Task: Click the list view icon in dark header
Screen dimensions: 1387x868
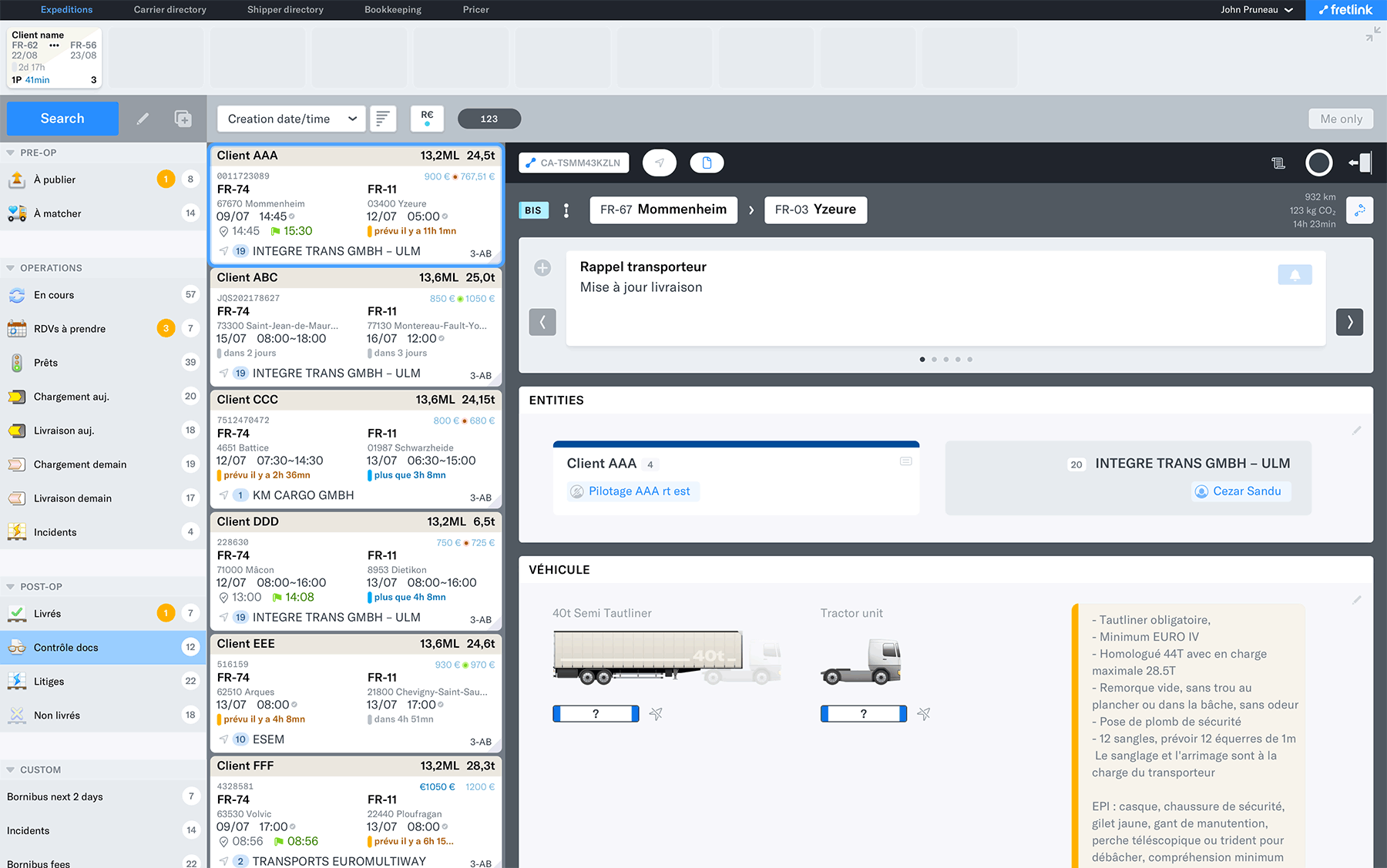Action: point(1278,163)
